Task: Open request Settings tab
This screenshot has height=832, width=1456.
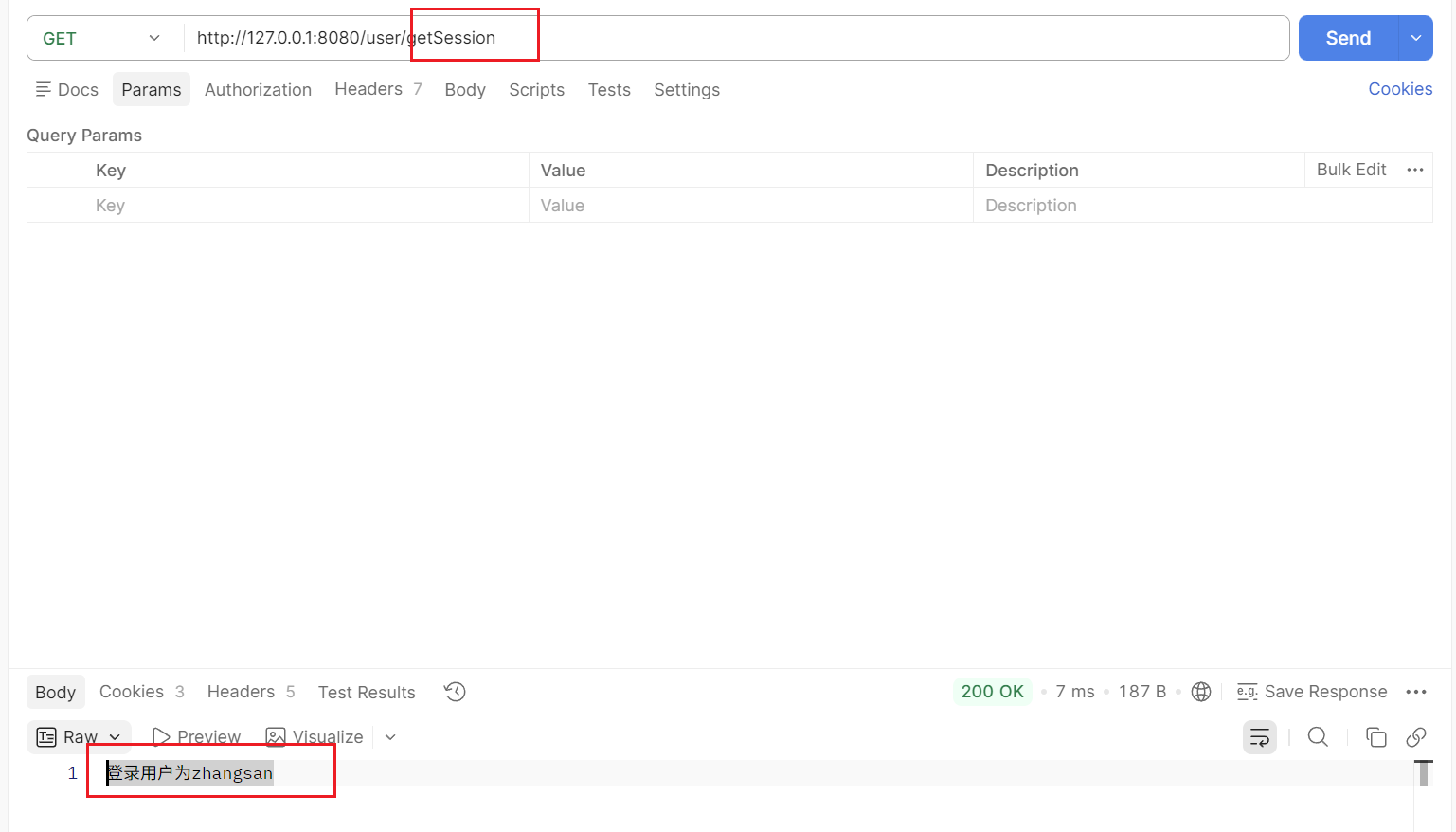Action: [x=687, y=89]
